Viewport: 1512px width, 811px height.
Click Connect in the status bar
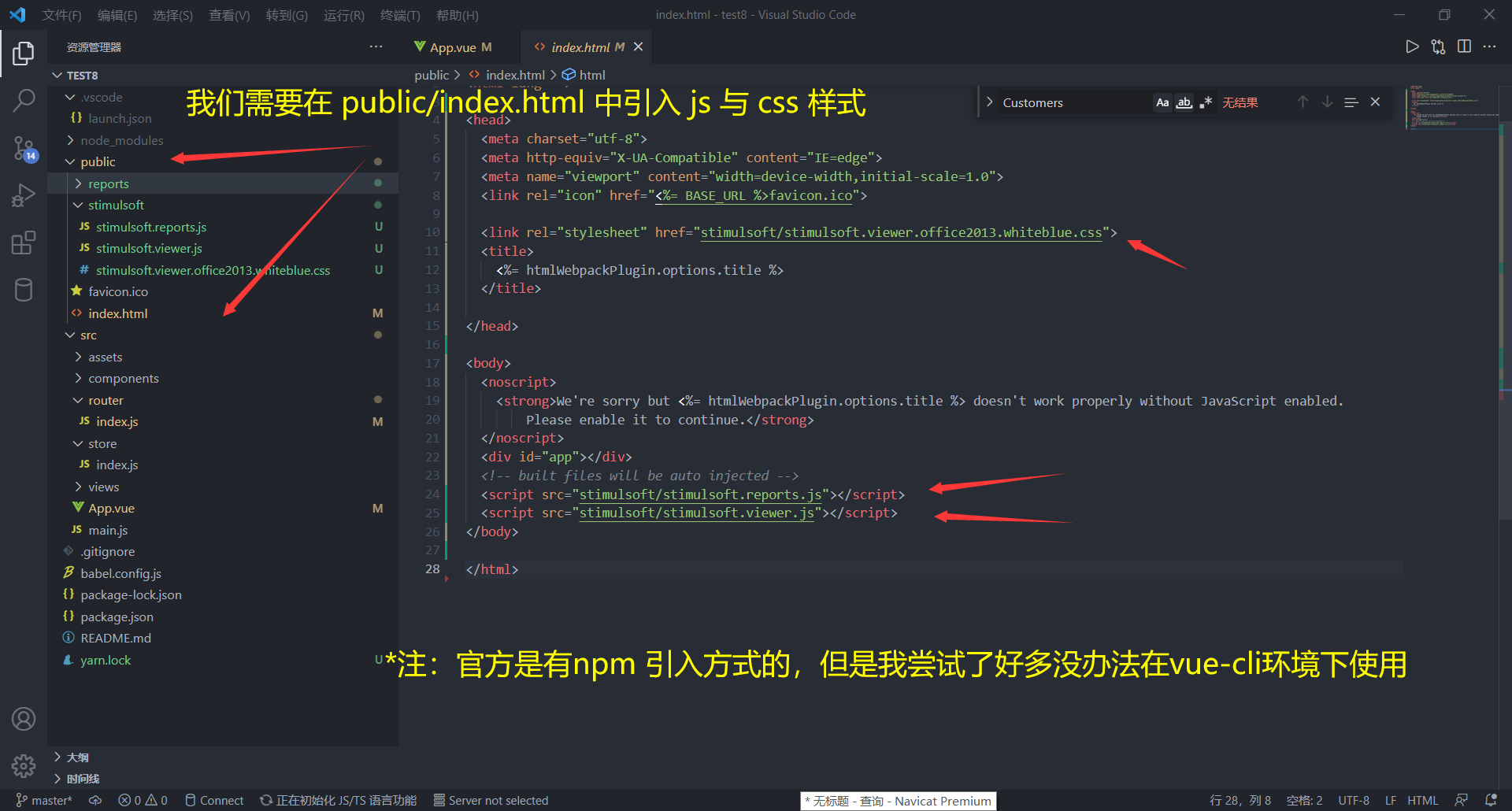(x=214, y=800)
